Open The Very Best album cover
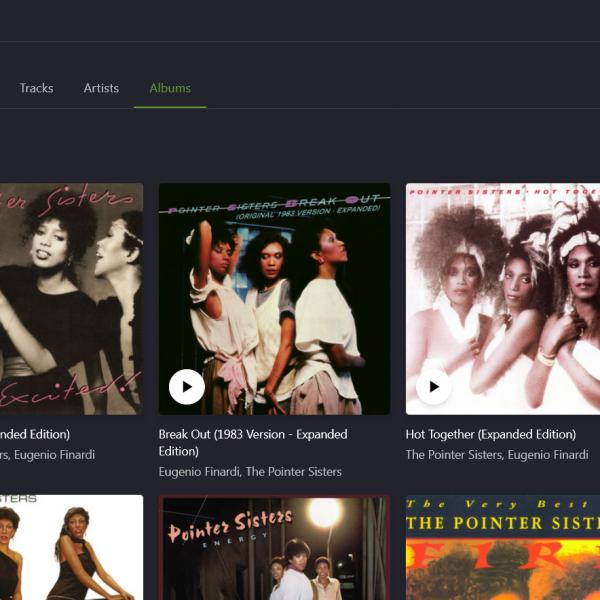 503,548
